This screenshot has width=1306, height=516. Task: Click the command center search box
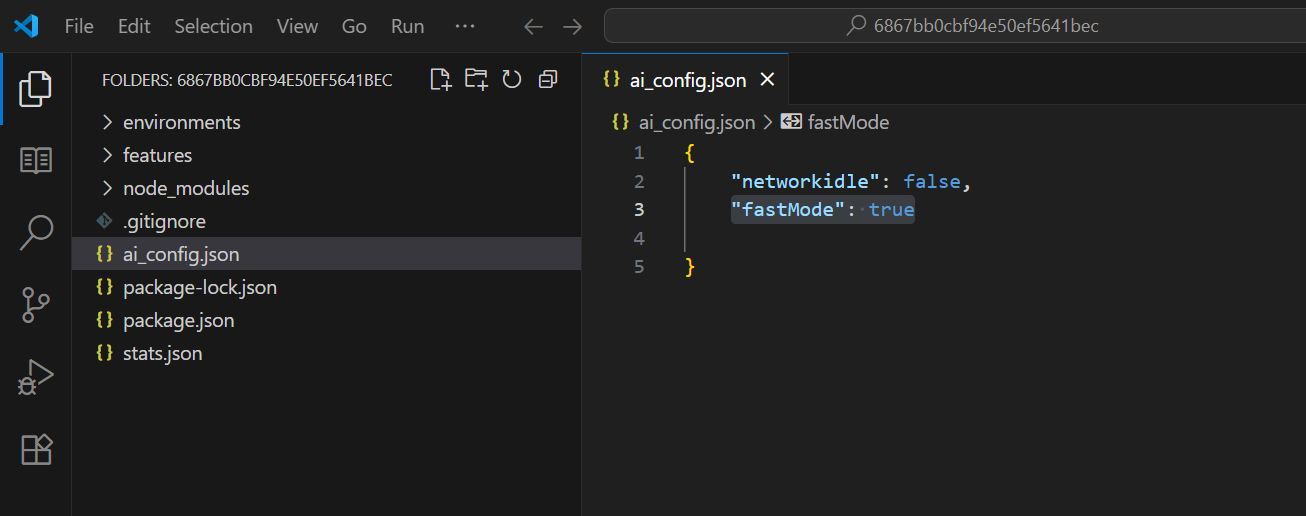pyautogui.click(x=954, y=26)
